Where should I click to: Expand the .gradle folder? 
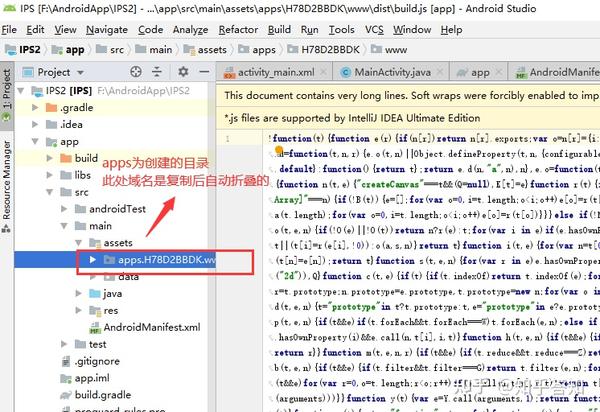coord(35,107)
